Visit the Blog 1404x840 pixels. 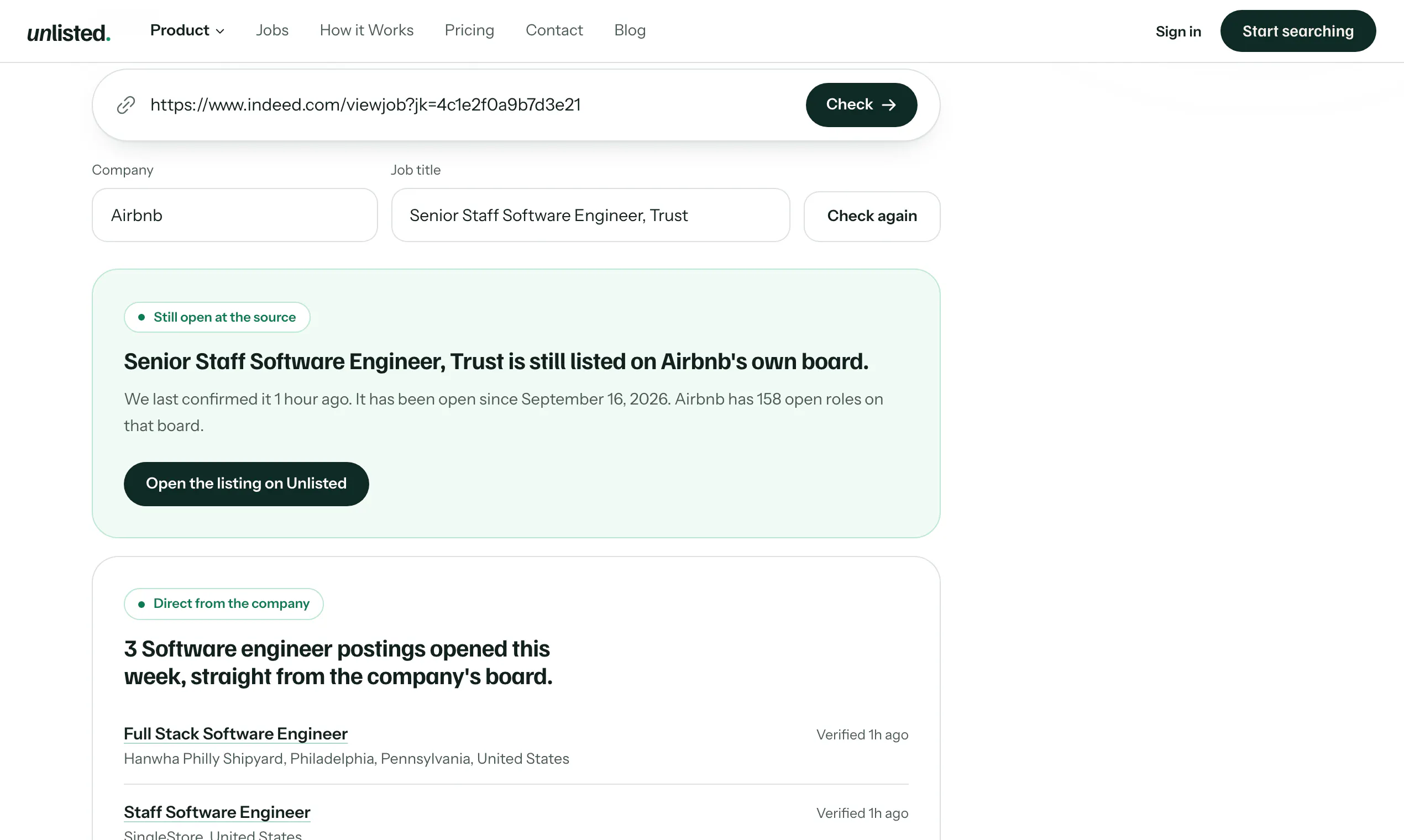pyautogui.click(x=630, y=30)
